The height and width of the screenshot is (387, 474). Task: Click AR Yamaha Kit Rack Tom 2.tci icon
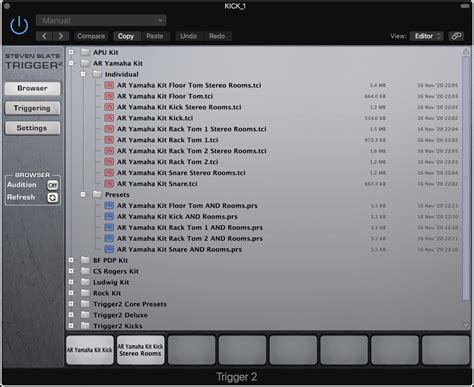point(109,162)
